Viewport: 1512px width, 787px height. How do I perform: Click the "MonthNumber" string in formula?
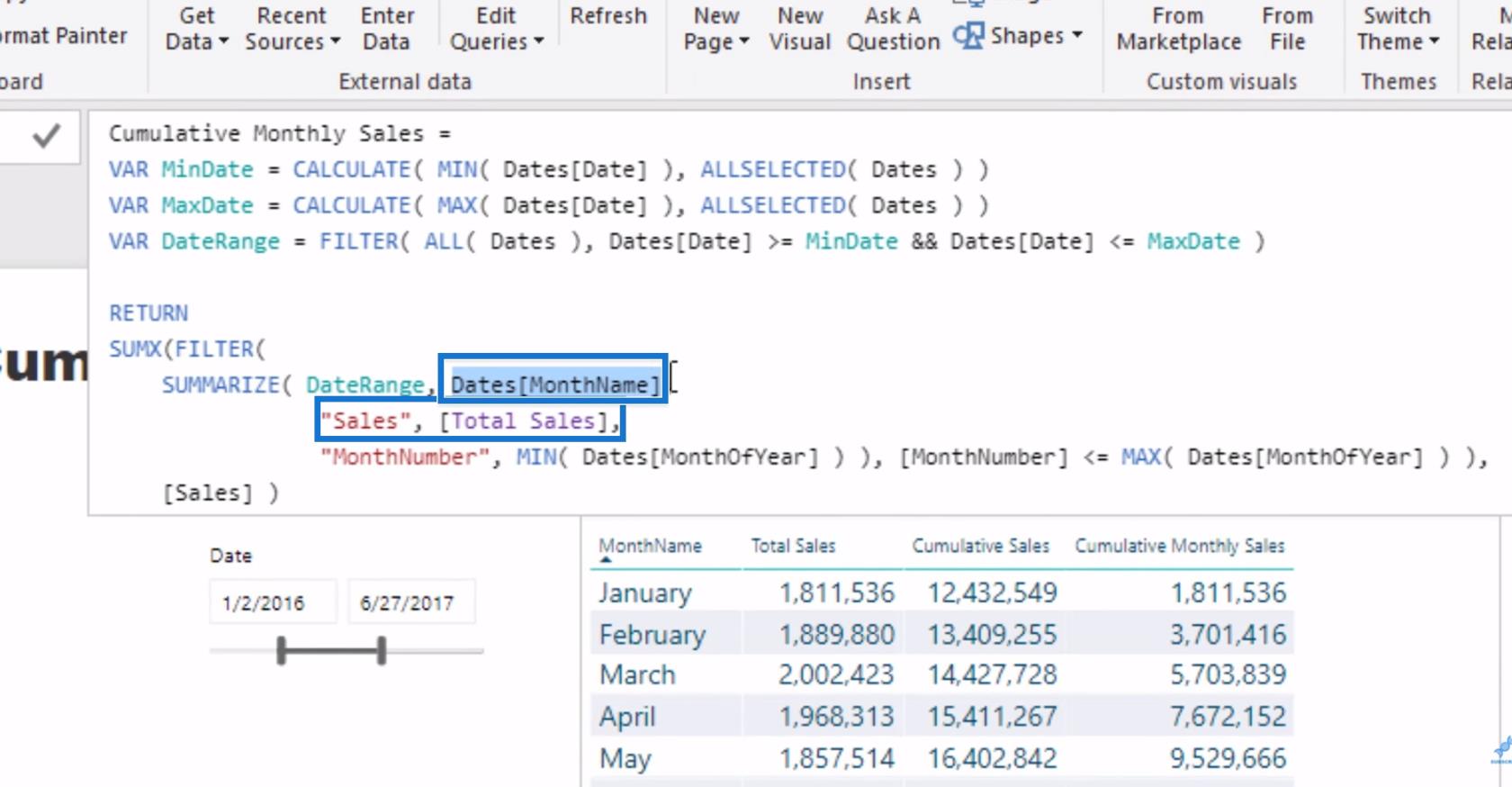click(405, 457)
